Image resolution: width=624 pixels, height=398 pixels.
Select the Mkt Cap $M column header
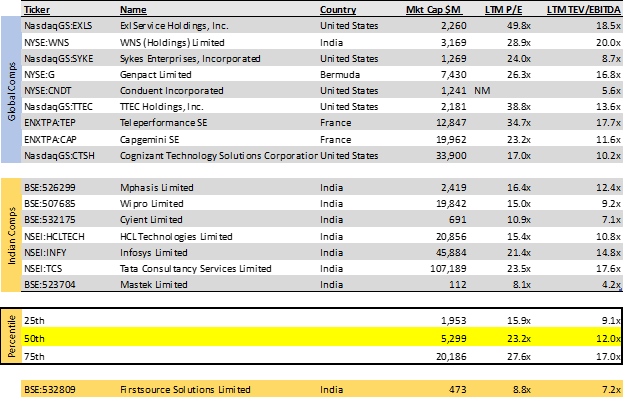[433, 10]
